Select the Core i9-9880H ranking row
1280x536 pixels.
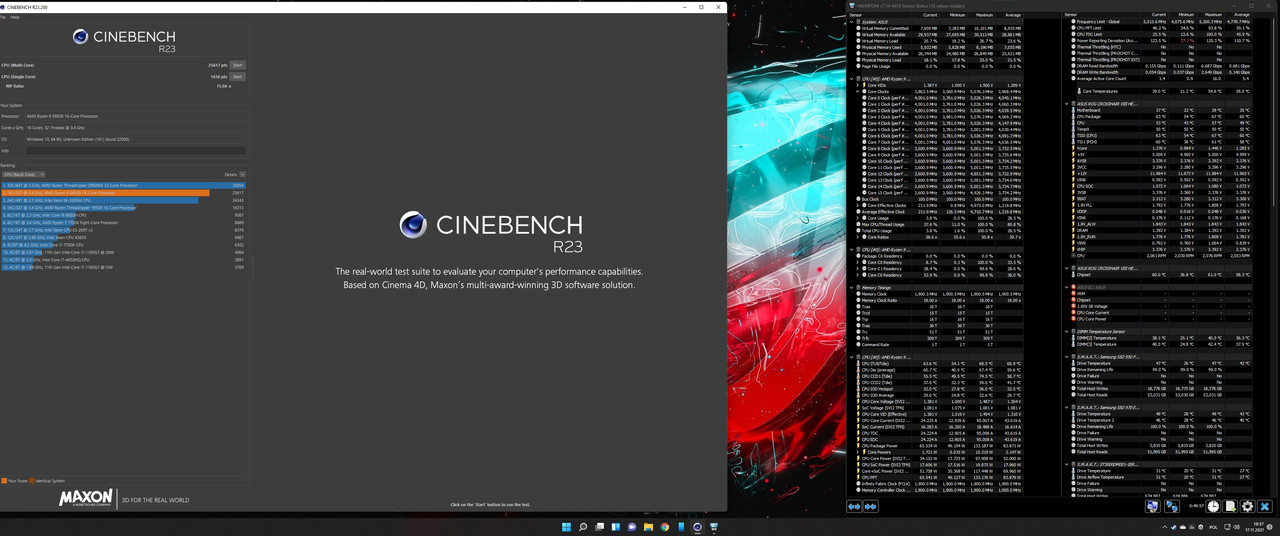coord(123,215)
